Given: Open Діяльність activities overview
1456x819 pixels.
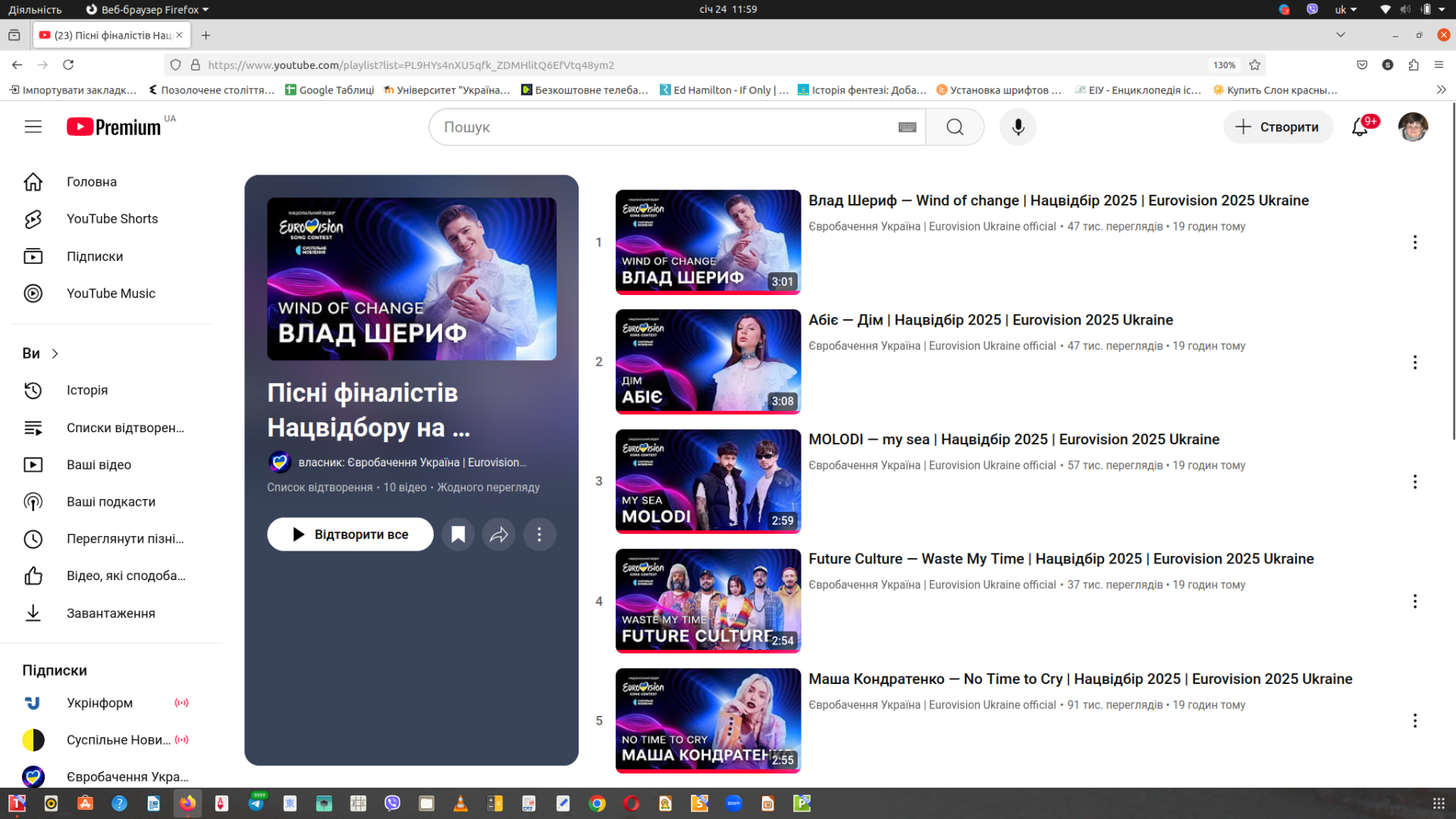Looking at the screenshot, I should pos(35,9).
